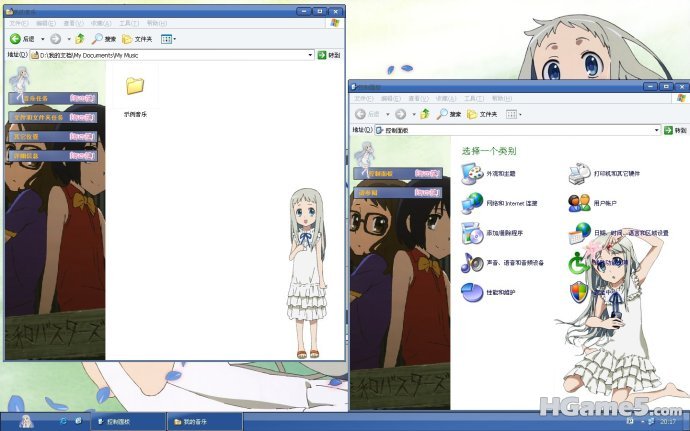Open 查看(V) menu in My Music window

[x=73, y=23]
